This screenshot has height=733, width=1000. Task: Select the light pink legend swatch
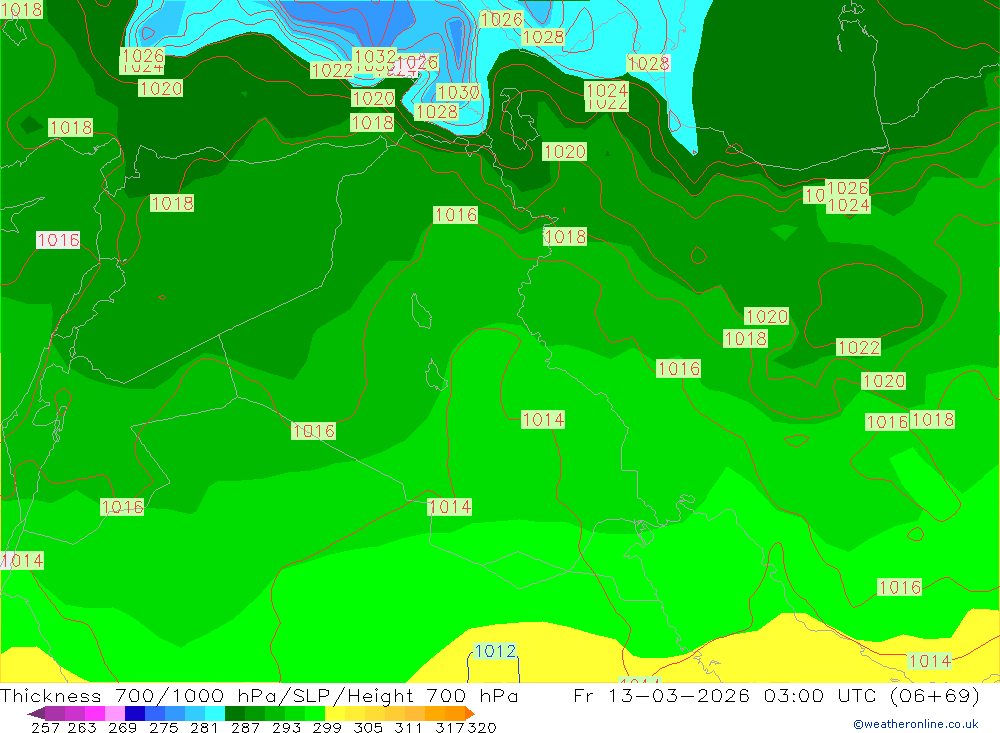tap(115, 713)
